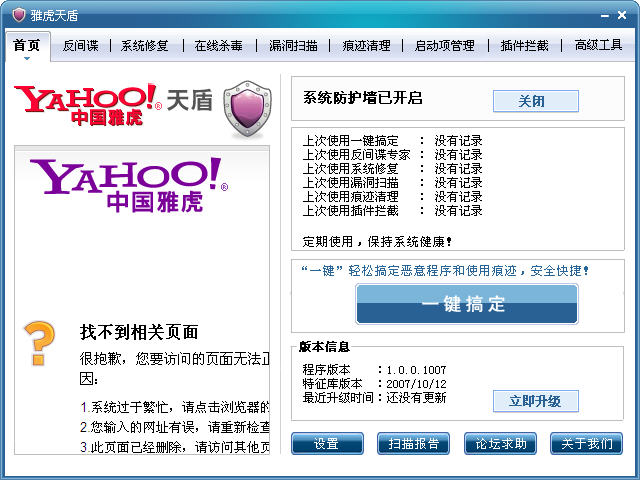Click the 很抱歉，您要访问的页面 text

tap(175, 359)
